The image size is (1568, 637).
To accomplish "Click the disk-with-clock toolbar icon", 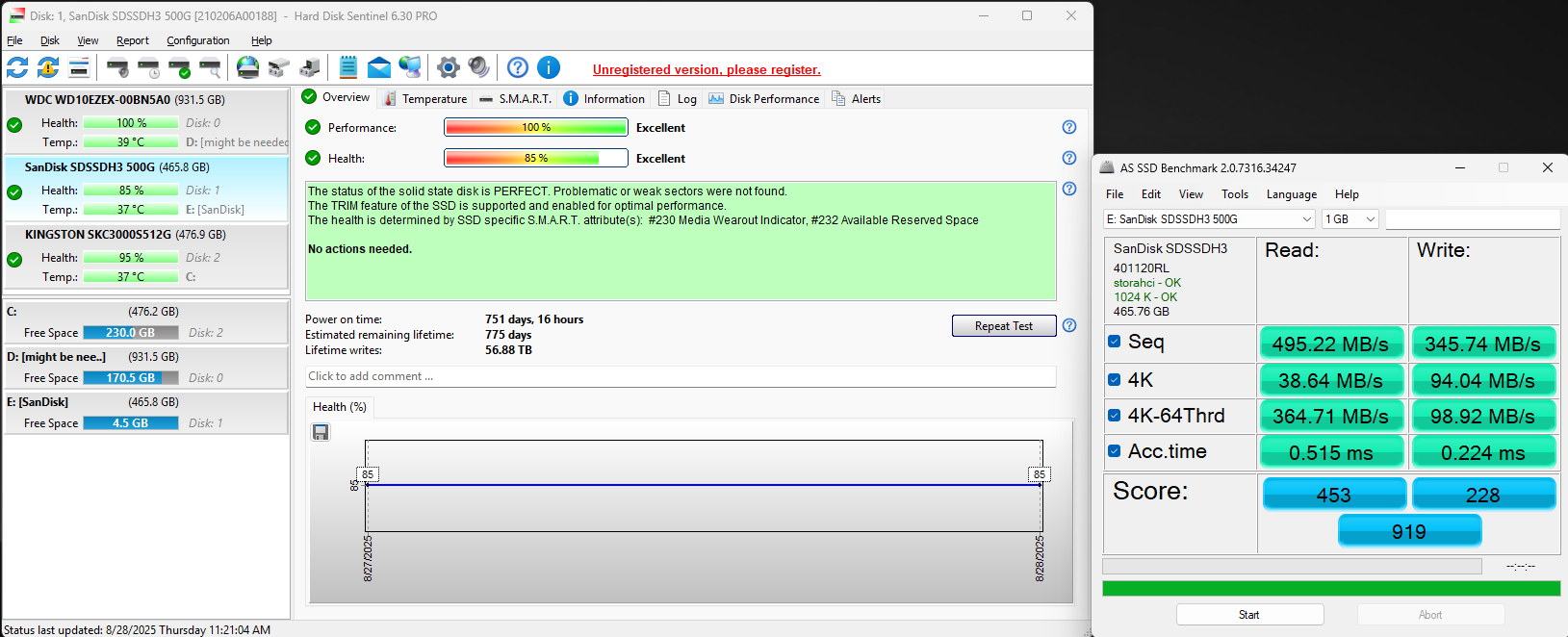I will click(148, 67).
